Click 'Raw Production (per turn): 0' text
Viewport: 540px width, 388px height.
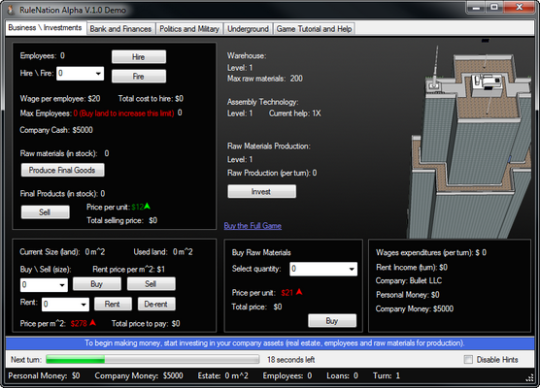[x=272, y=173]
